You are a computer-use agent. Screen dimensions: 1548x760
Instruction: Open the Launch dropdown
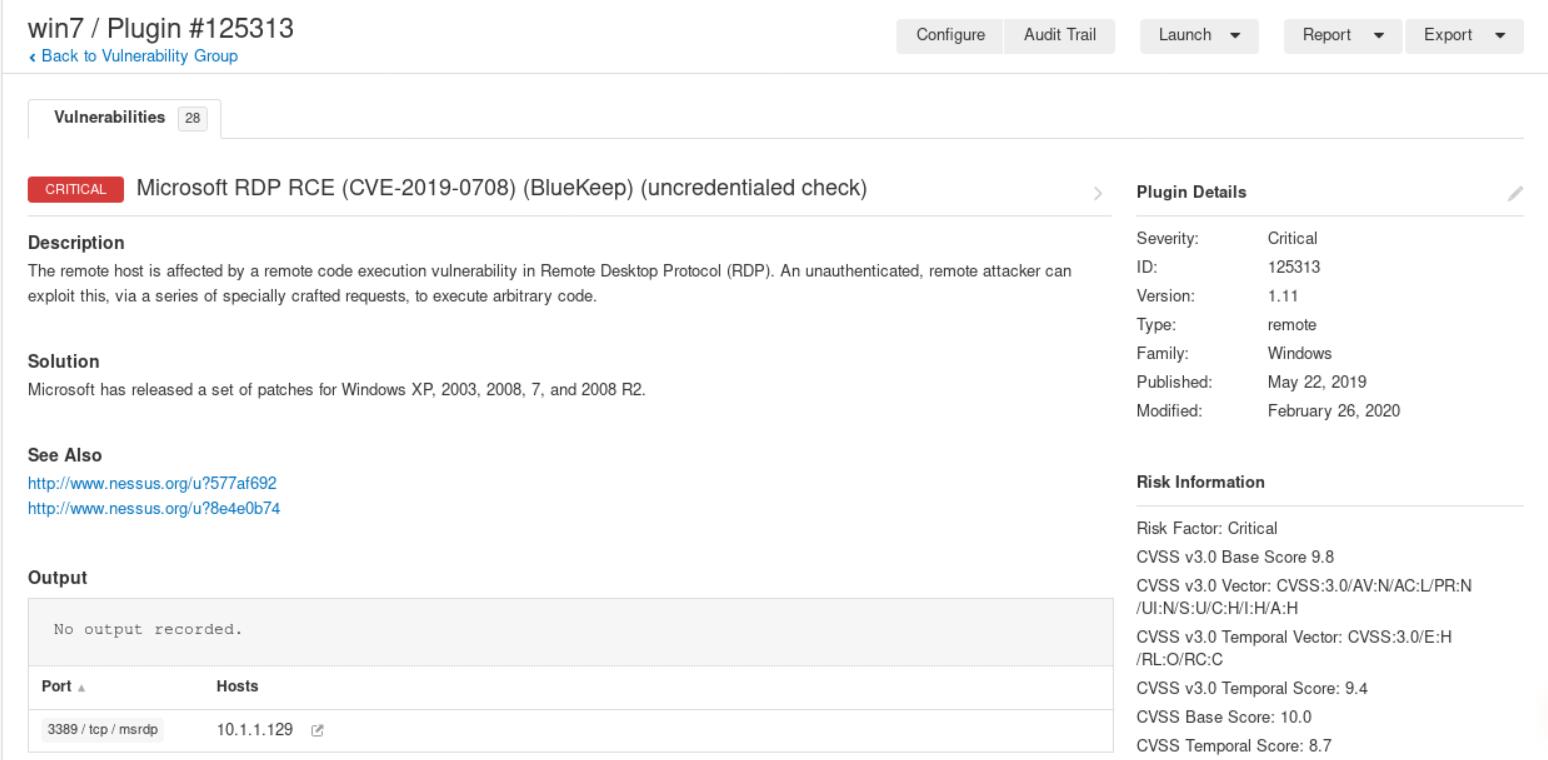(x=1199, y=35)
